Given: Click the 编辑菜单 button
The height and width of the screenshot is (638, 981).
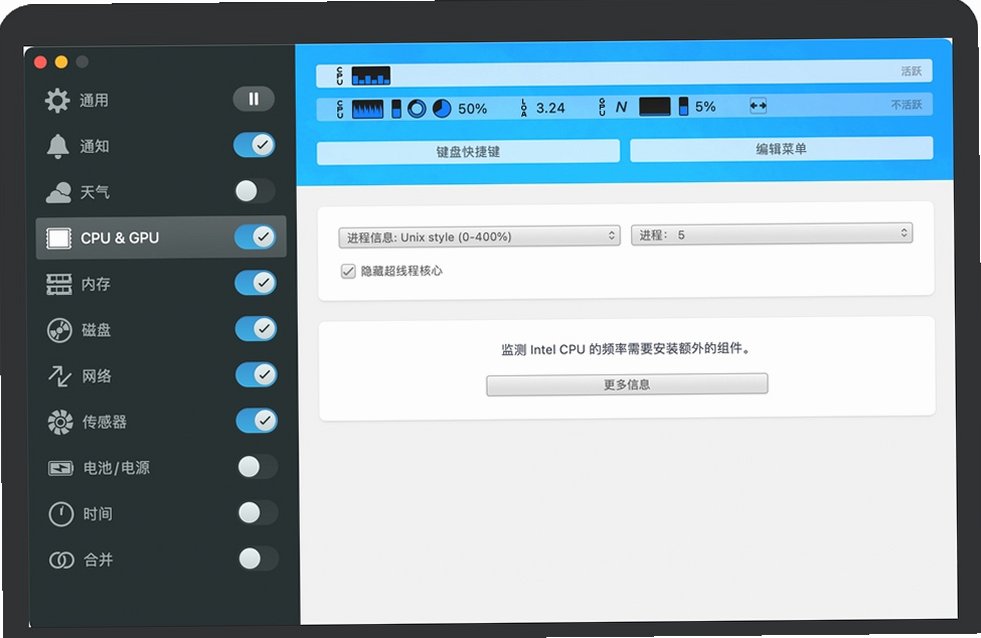Looking at the screenshot, I should pyautogui.click(x=781, y=149).
